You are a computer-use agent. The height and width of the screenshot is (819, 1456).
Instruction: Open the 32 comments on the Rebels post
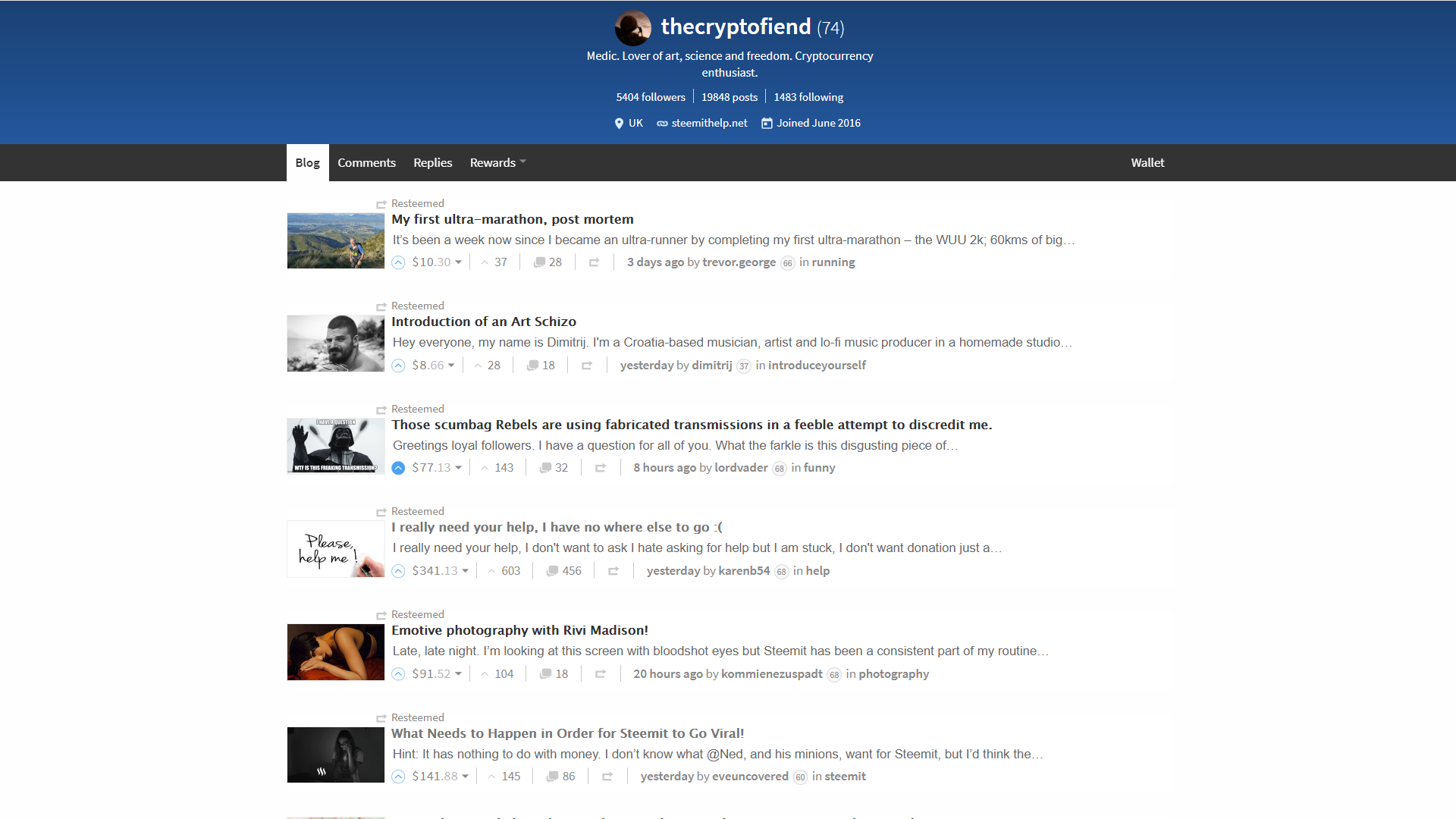pos(554,468)
